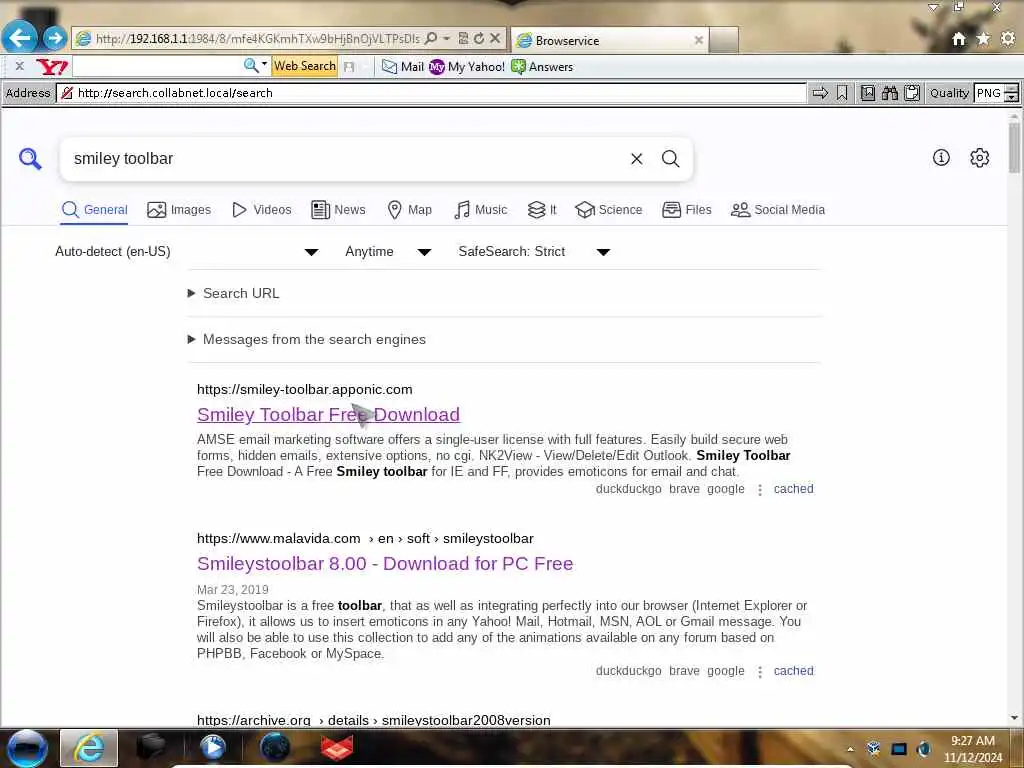The image size is (1024, 768).
Task: Open cached link for the apponic result
Action: click(x=793, y=489)
